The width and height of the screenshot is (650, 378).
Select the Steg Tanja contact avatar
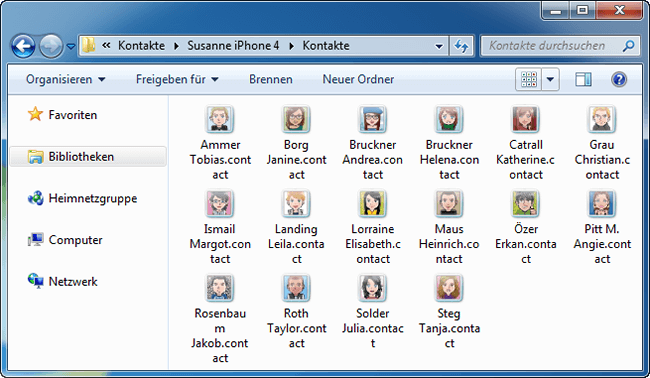pyautogui.click(x=449, y=288)
